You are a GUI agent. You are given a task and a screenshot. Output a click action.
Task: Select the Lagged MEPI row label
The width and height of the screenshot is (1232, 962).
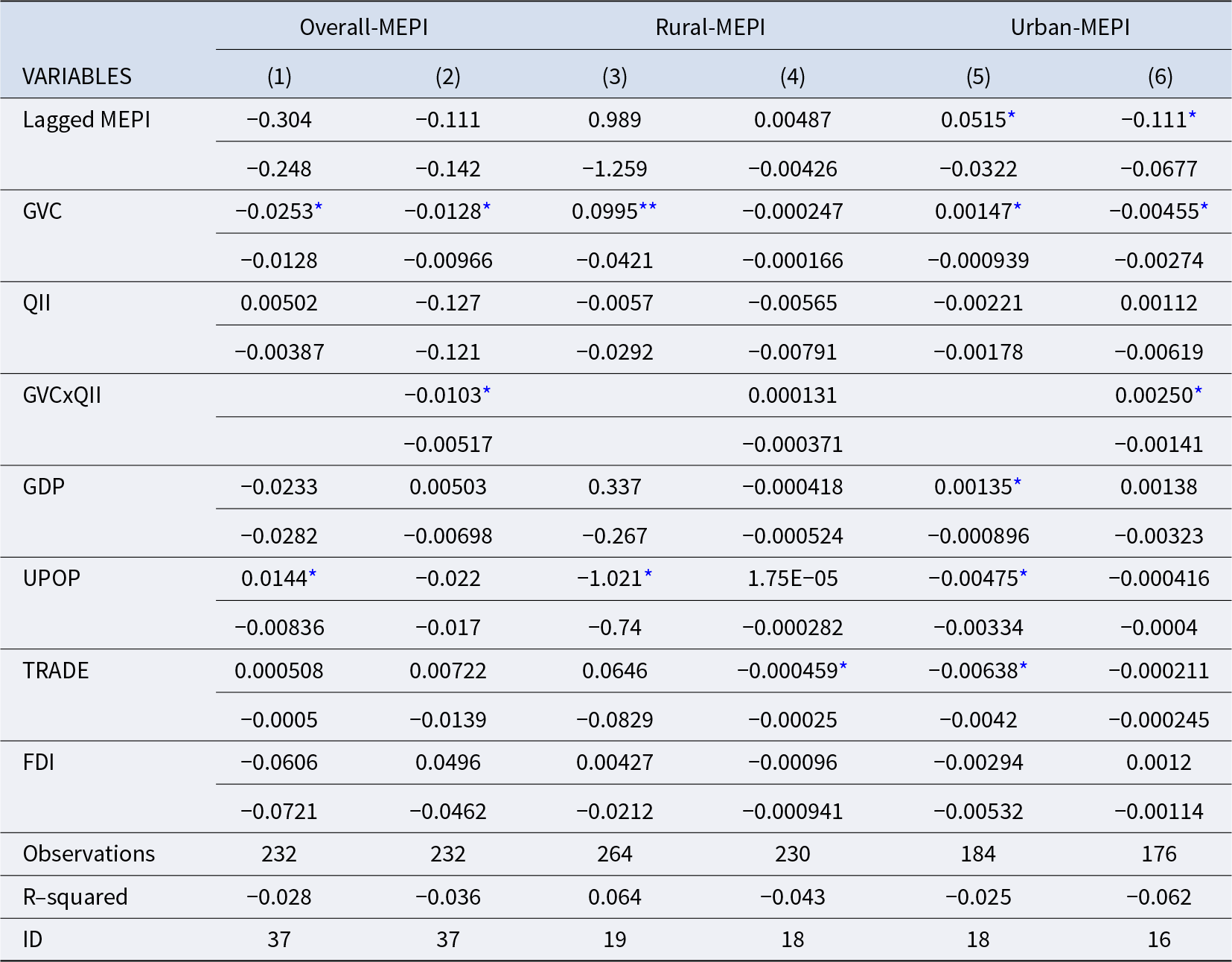click(x=86, y=120)
